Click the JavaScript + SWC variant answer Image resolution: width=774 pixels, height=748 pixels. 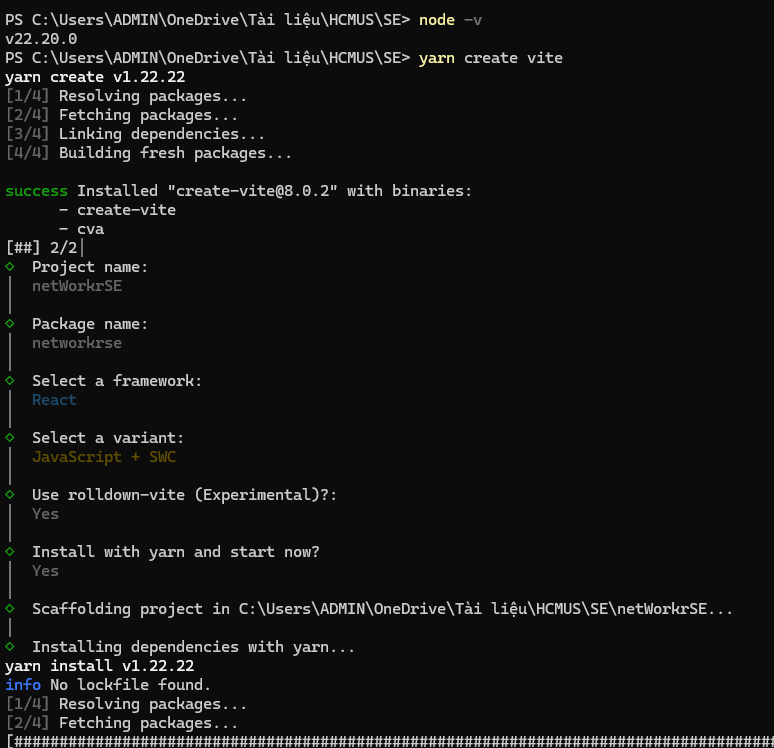pyautogui.click(x=104, y=457)
